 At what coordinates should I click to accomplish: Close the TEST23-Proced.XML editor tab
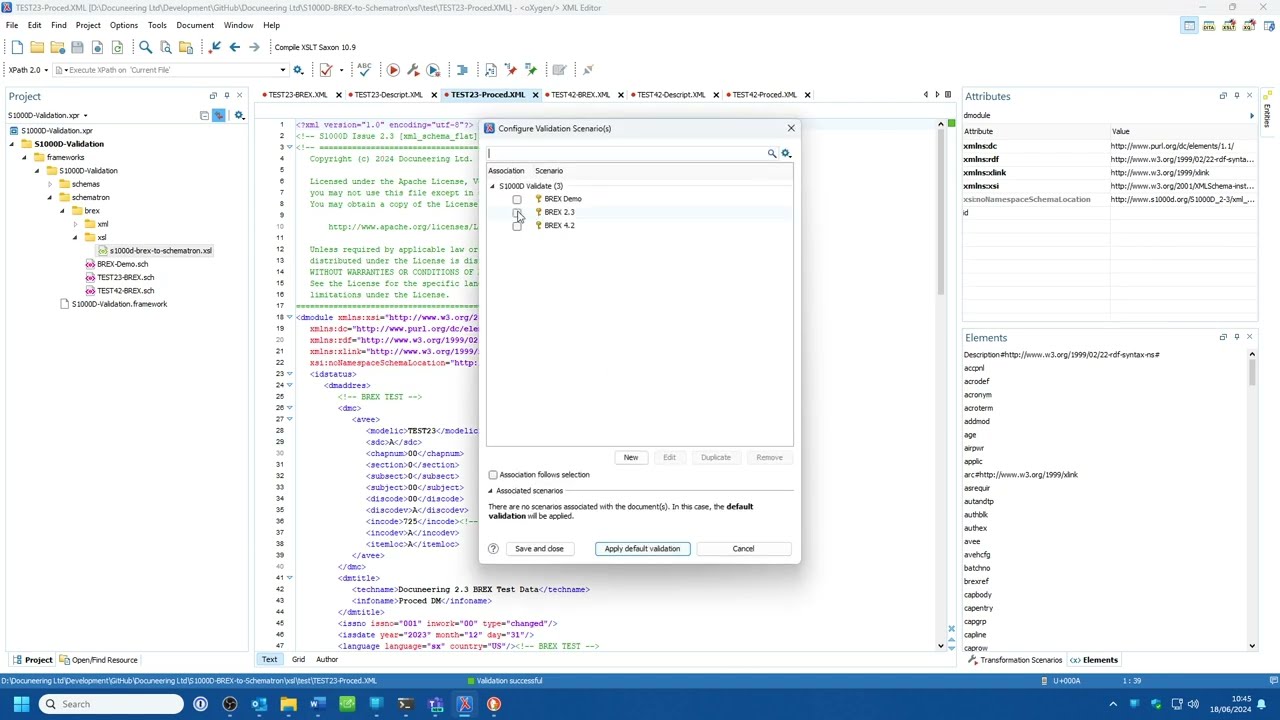535,95
